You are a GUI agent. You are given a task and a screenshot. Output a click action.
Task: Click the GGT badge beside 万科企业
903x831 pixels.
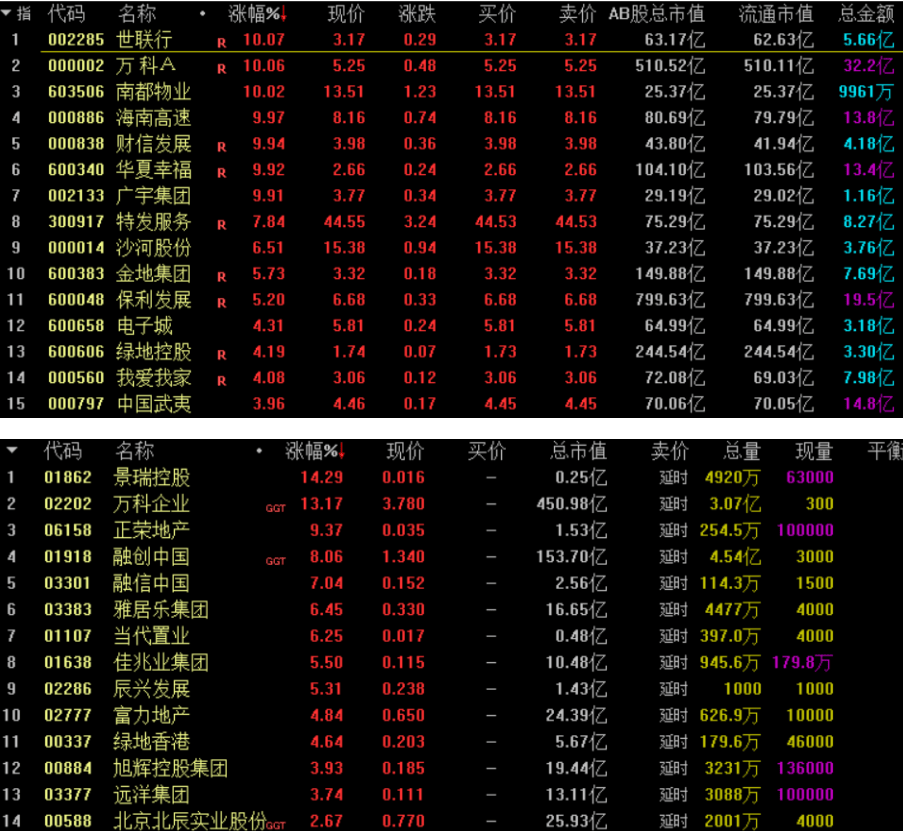[x=275, y=508]
